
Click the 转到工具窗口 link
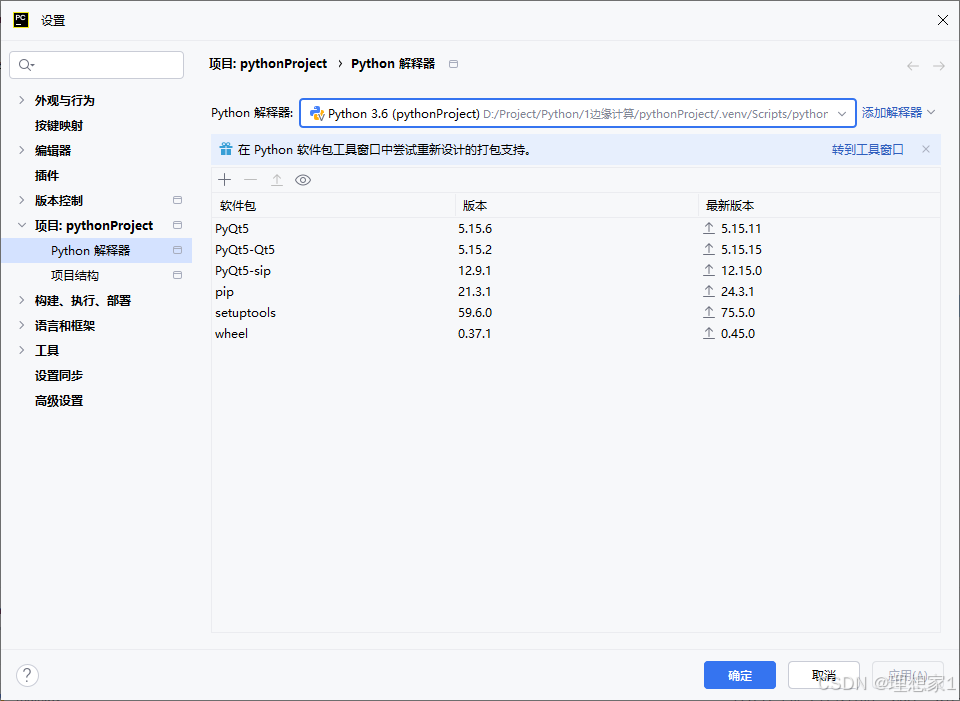point(868,149)
